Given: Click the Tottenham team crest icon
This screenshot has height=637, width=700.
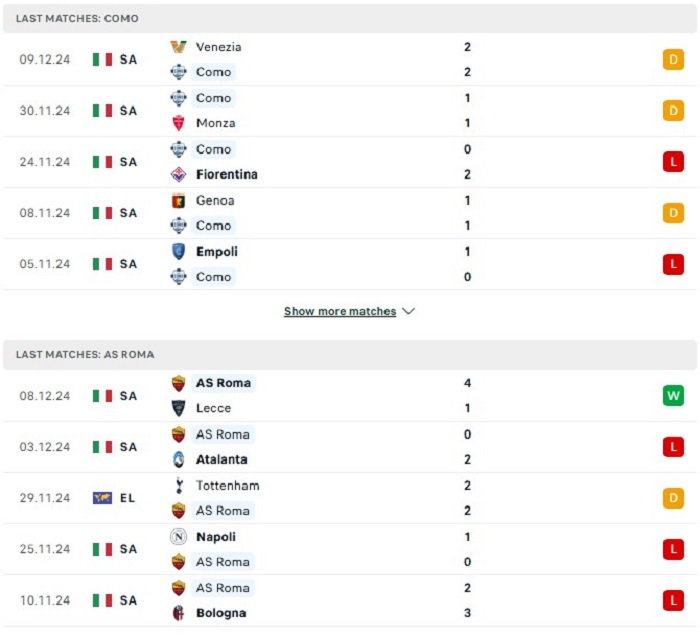Looking at the screenshot, I should click(x=178, y=486).
